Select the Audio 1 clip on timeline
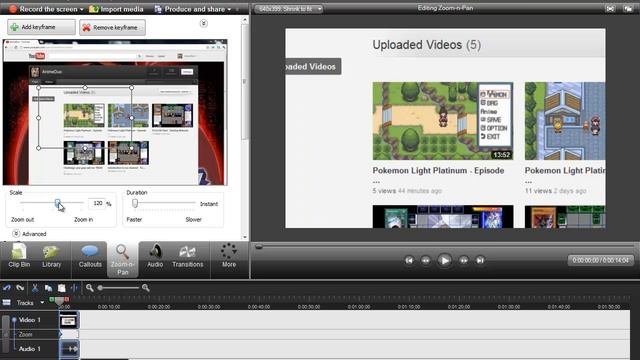The image size is (640, 360). 69,349
